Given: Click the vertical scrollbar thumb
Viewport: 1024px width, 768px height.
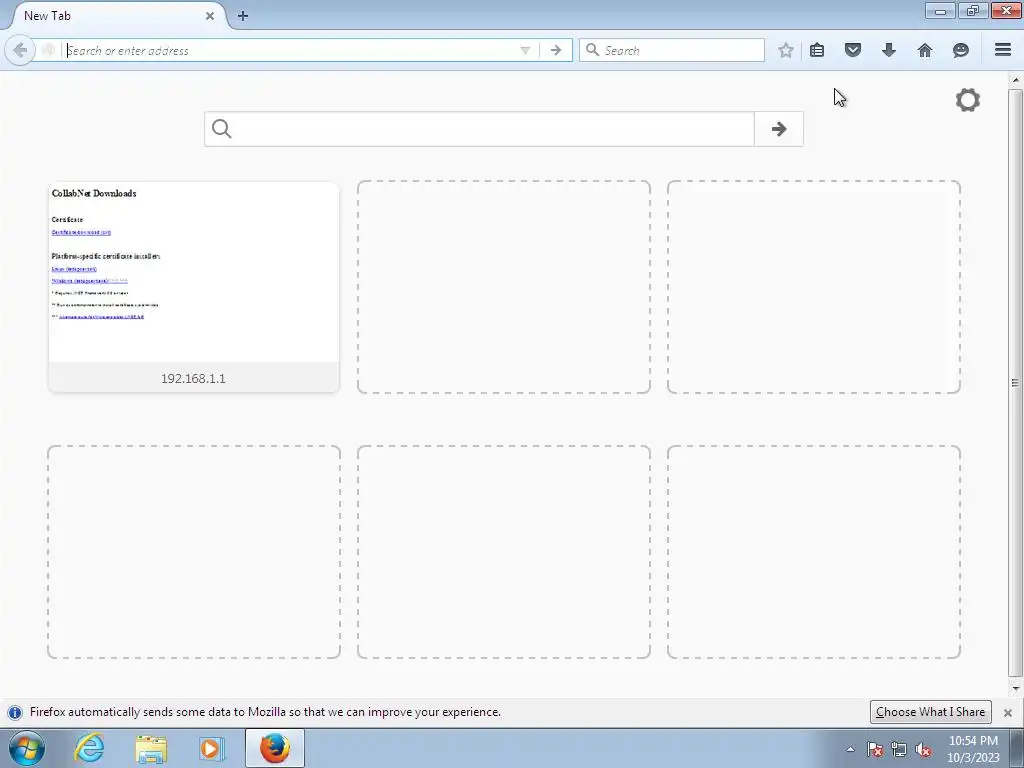Looking at the screenshot, I should pos(1015,383).
